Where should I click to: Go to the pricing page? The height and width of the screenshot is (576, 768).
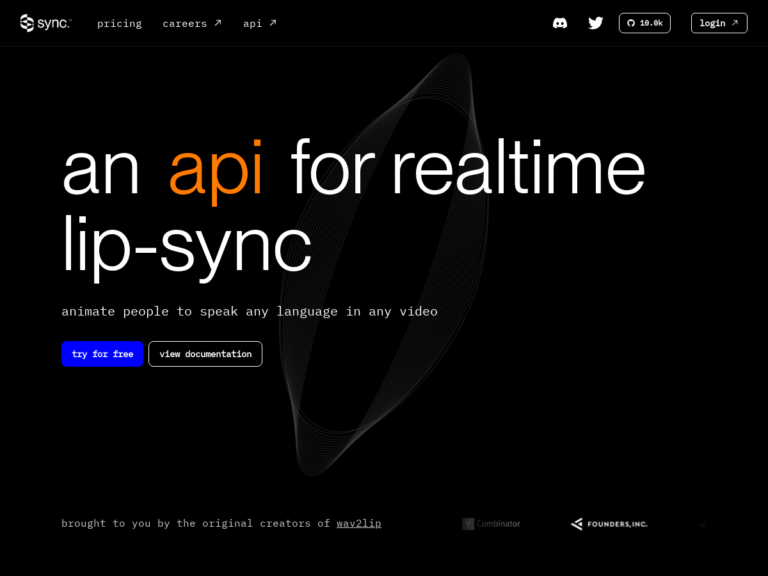click(119, 24)
